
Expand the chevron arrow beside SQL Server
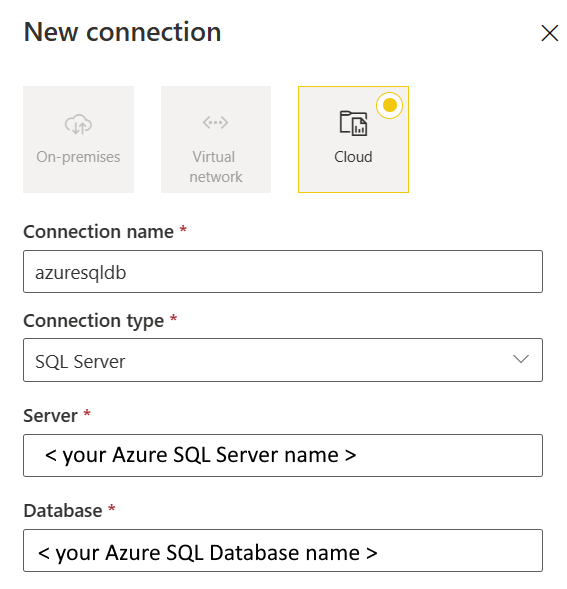tap(521, 359)
